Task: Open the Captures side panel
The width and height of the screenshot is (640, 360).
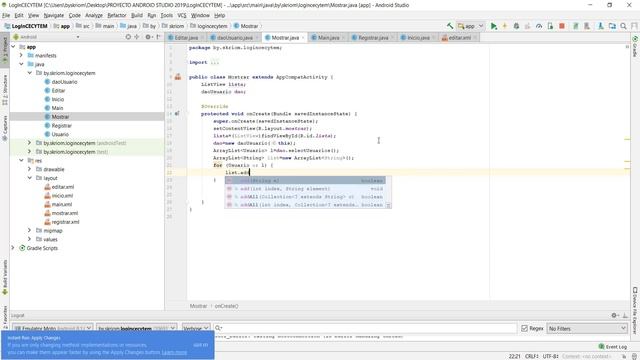Action: [x=5, y=128]
